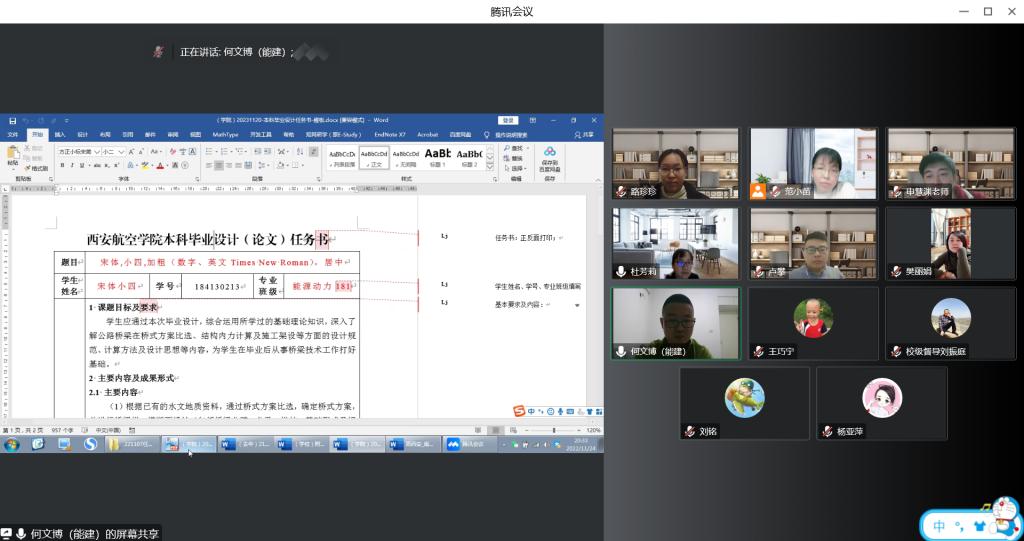Click the zoom slider in Word status bar
1024x541 pixels.
[x=553, y=430]
